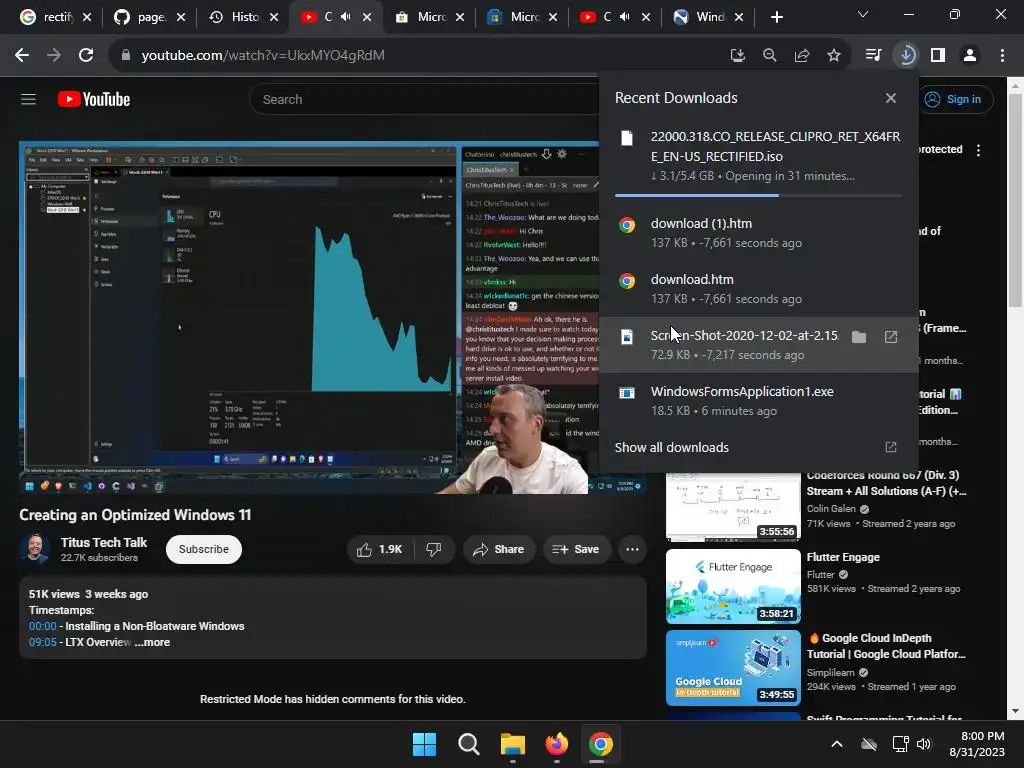Dislike the video with thumbs down
The image size is (1024, 768).
point(434,549)
